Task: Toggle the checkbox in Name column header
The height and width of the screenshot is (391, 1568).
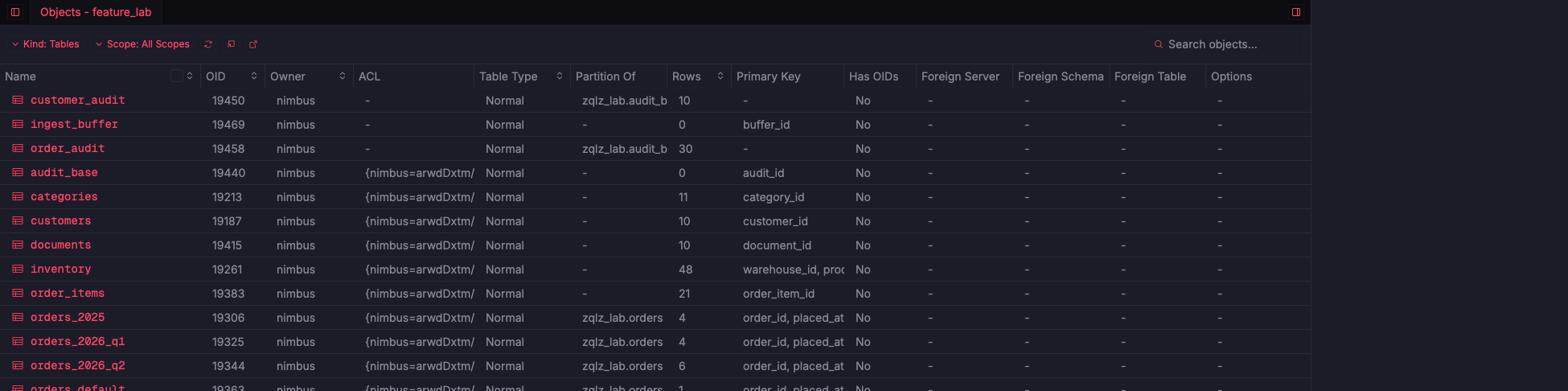Action: (x=176, y=76)
